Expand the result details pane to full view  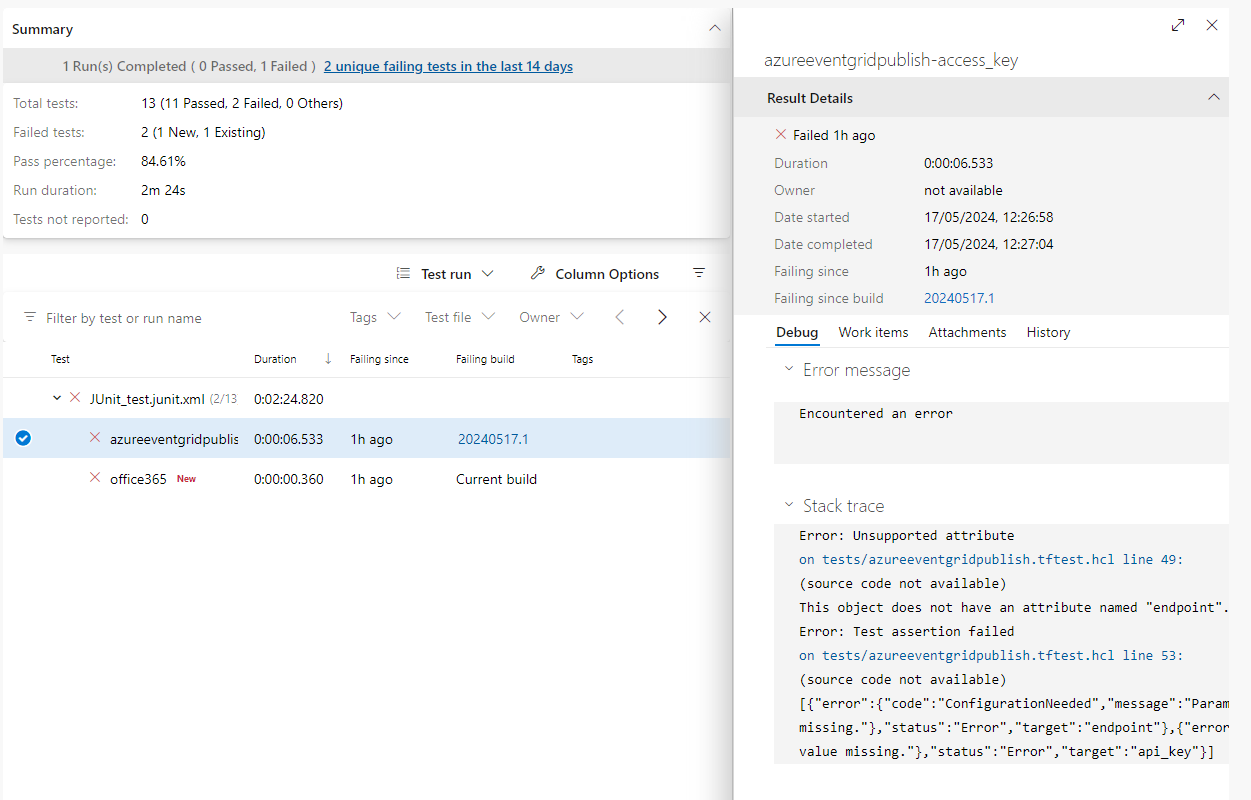(1178, 25)
